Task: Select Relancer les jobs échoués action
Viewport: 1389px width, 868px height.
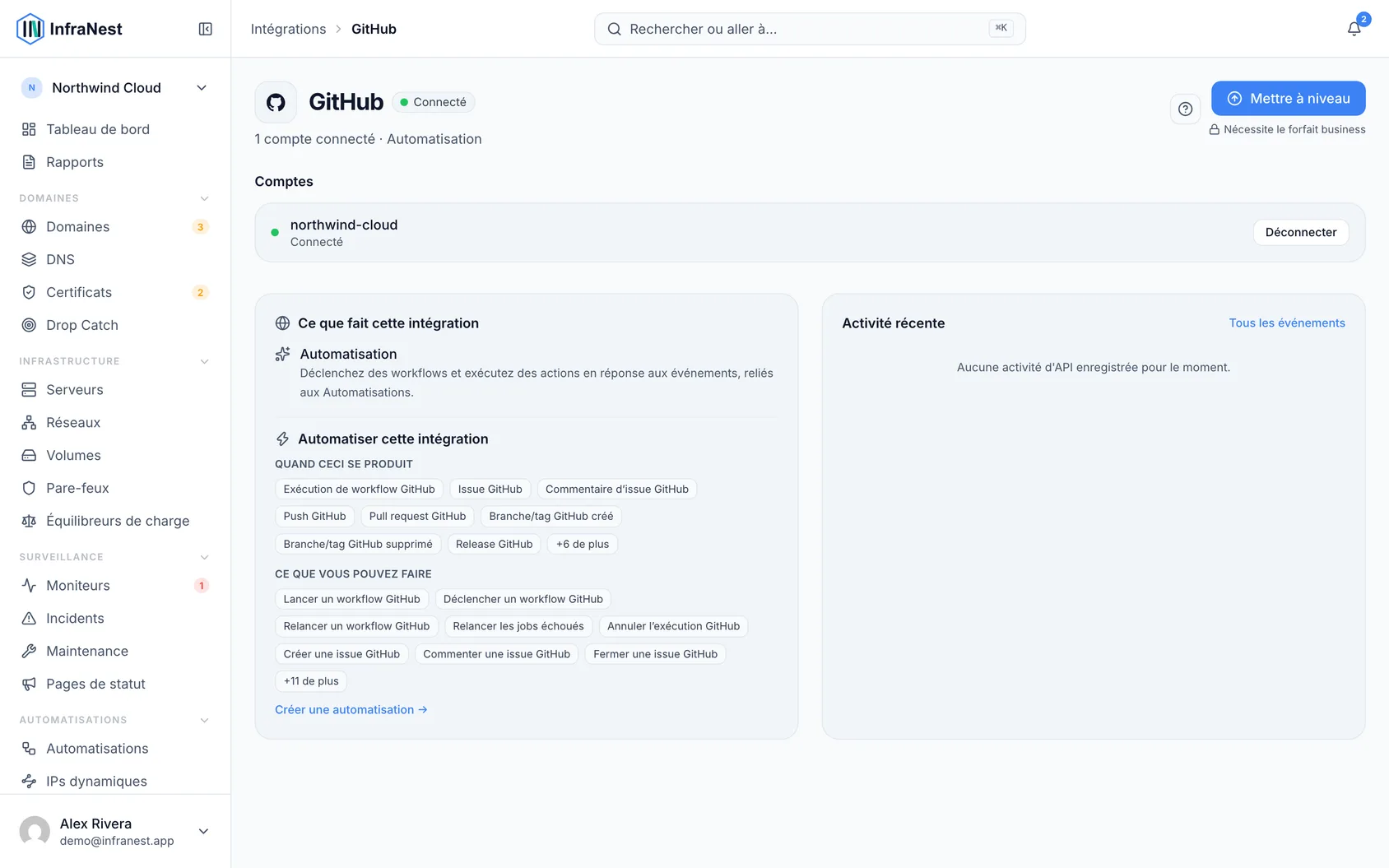Action: click(518, 626)
